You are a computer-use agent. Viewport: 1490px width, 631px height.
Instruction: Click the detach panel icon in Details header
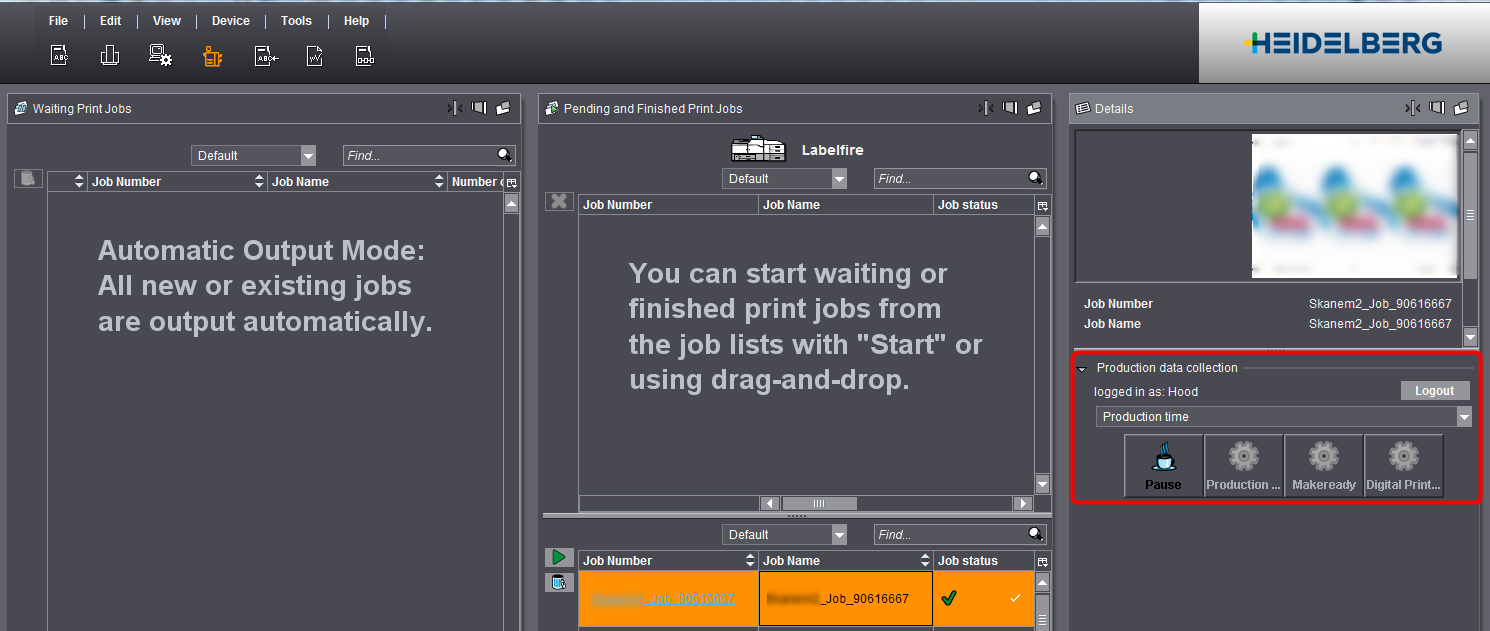(x=1461, y=108)
